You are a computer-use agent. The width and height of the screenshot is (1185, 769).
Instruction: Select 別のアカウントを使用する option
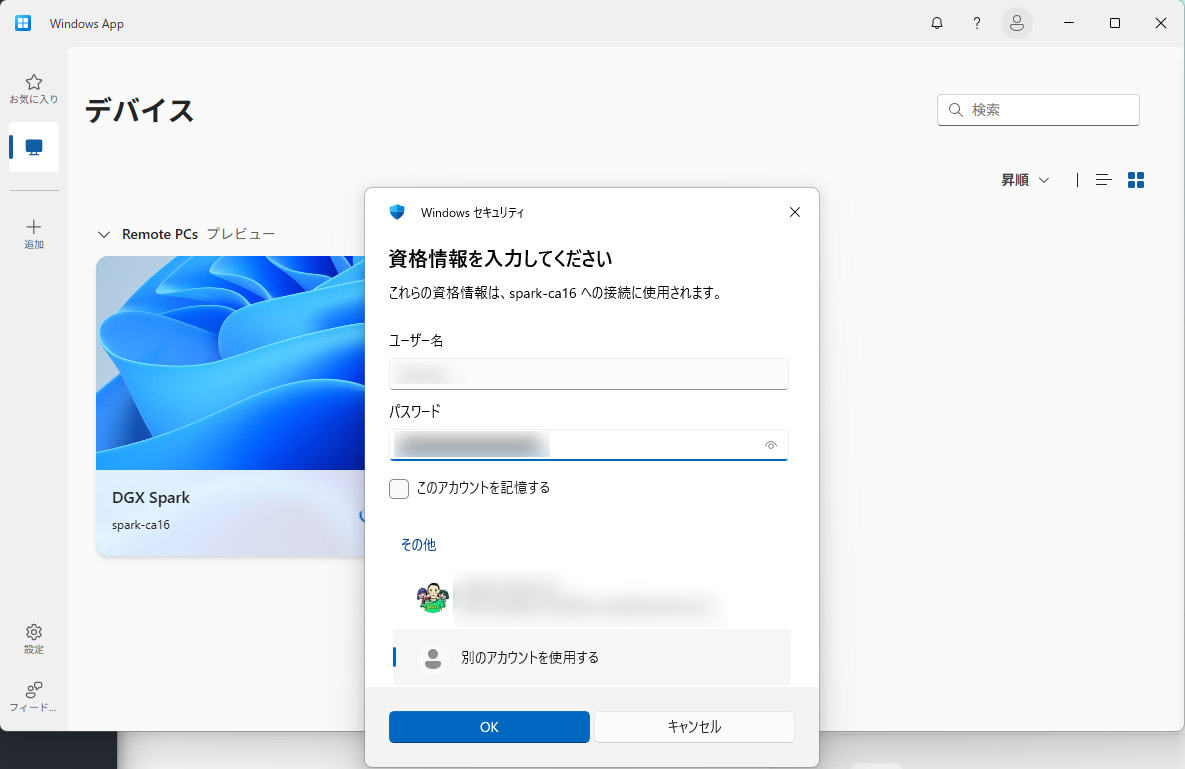coord(592,657)
